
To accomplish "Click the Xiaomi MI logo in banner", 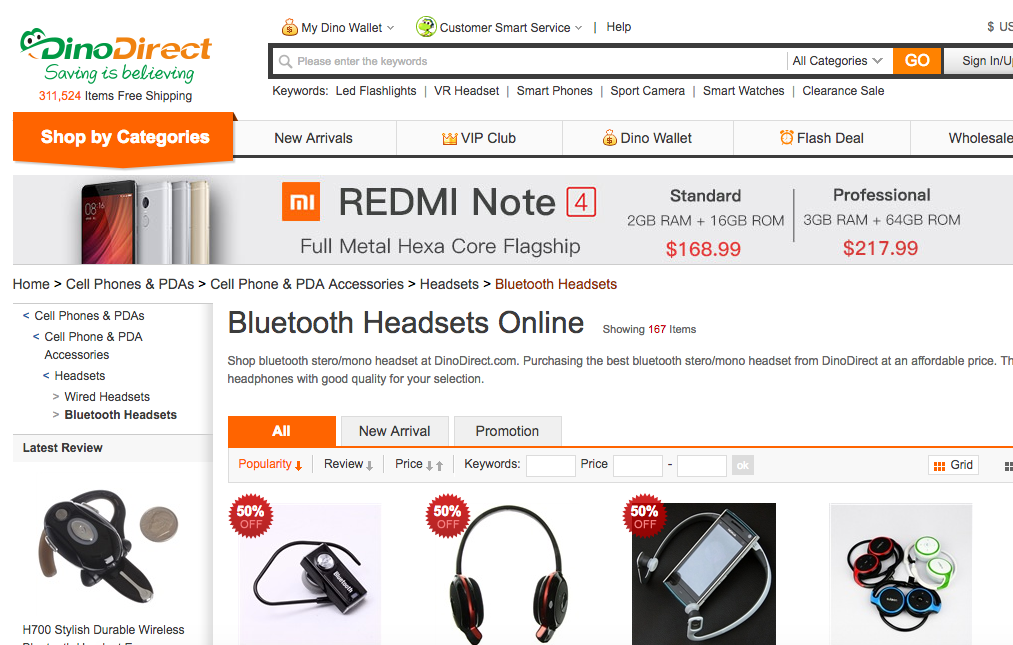I will [x=301, y=202].
